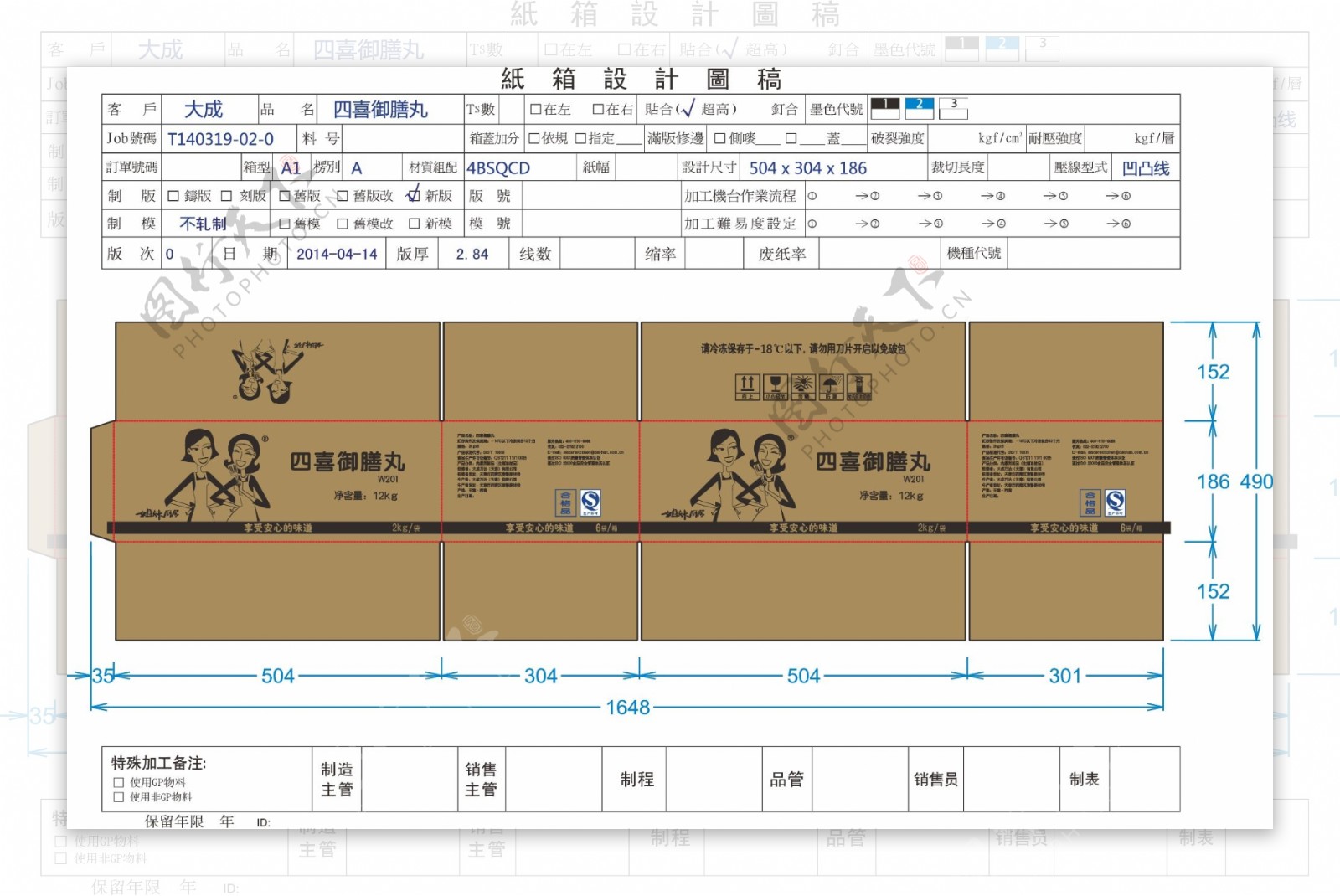Image resolution: width=1340 pixels, height=896 pixels.
Task: Tick the 舊模 checkbox
Action: point(284,224)
